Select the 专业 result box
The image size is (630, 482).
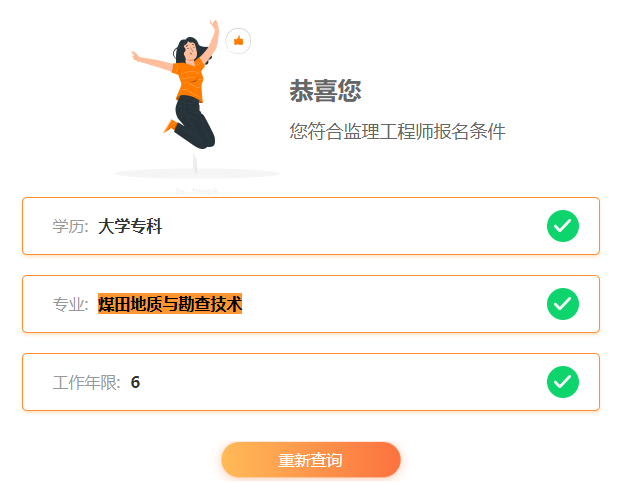point(311,304)
